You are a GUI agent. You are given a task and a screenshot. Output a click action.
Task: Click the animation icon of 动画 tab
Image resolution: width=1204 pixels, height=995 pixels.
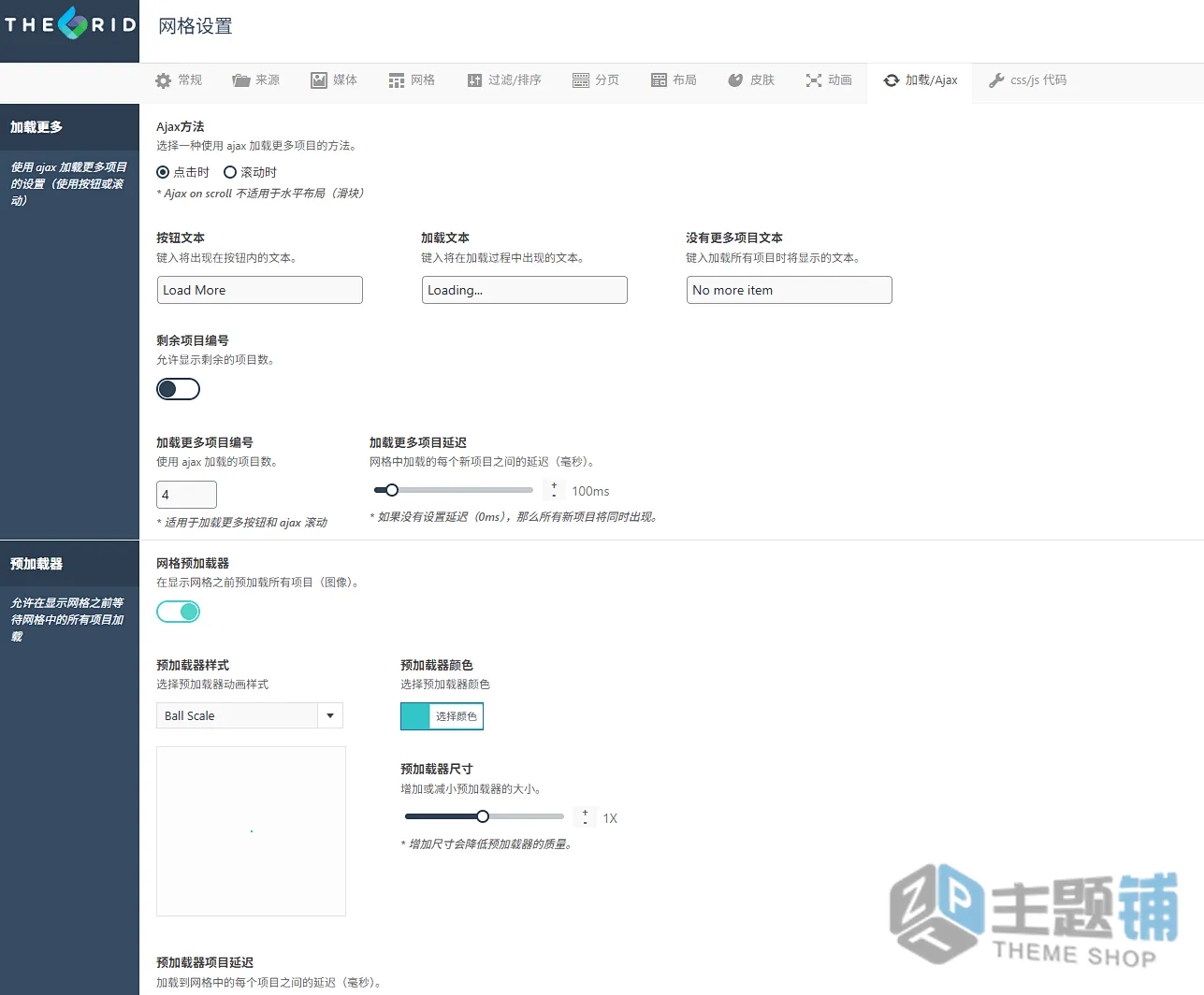814,80
